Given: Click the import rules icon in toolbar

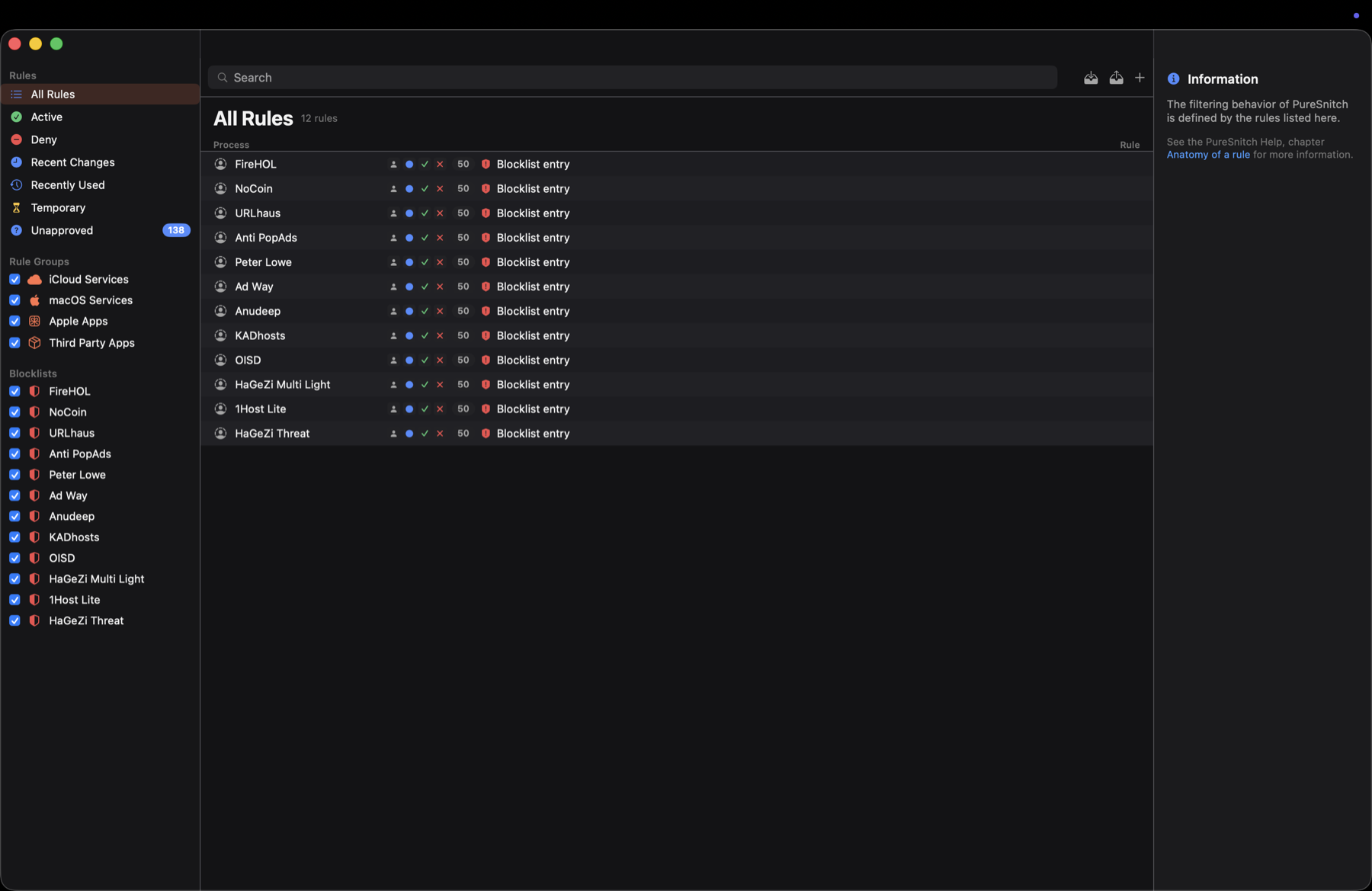Looking at the screenshot, I should pyautogui.click(x=1091, y=78).
